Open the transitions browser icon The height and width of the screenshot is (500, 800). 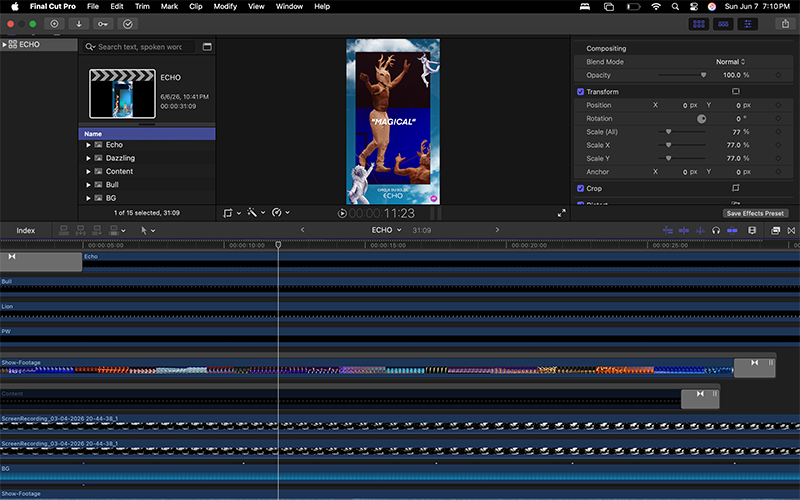tap(791, 231)
